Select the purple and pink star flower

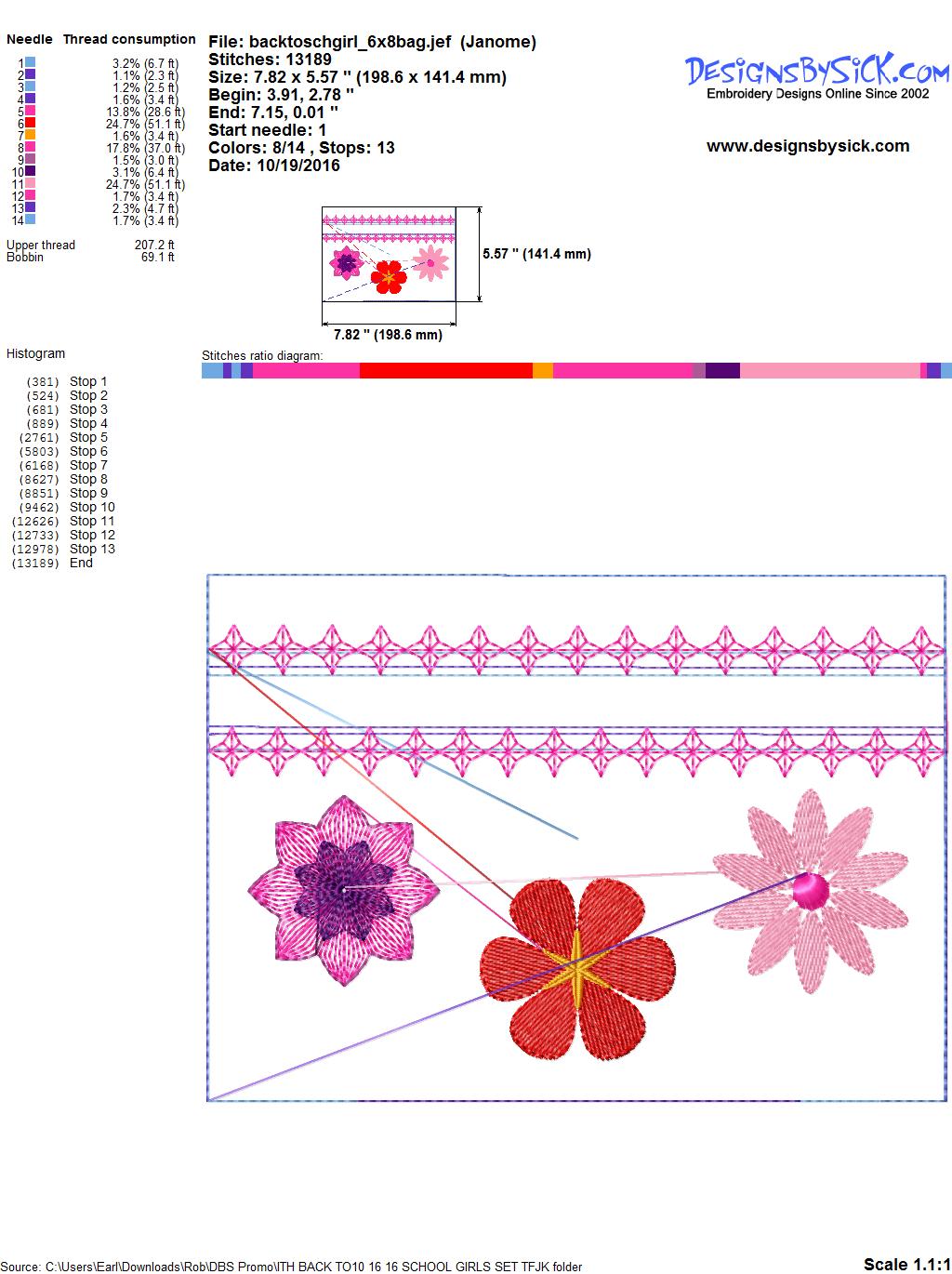(344, 890)
